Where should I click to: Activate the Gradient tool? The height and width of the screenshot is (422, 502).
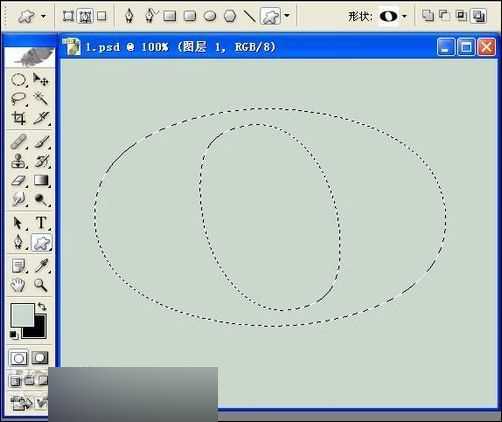41,181
